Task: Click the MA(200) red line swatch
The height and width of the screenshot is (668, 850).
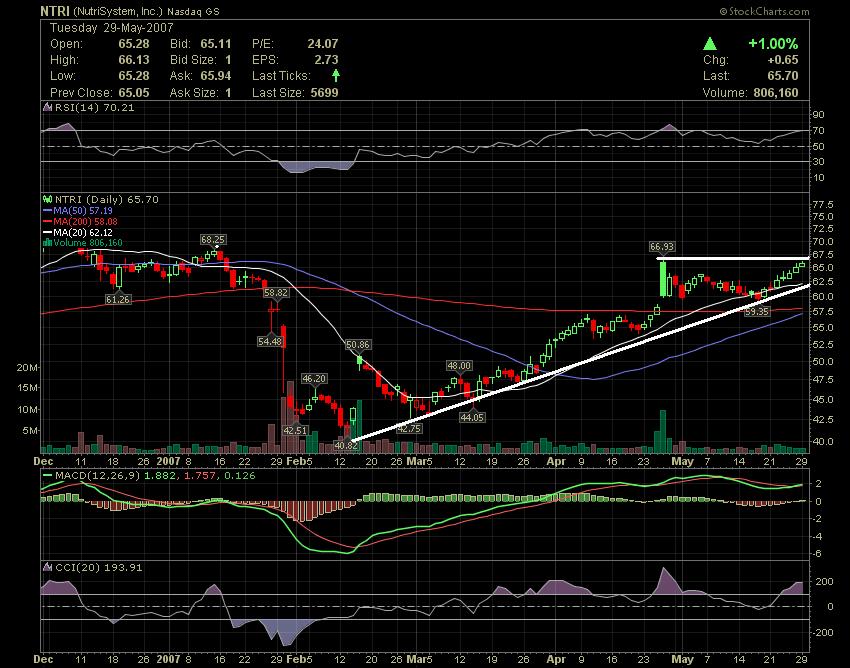Action: pos(48,221)
